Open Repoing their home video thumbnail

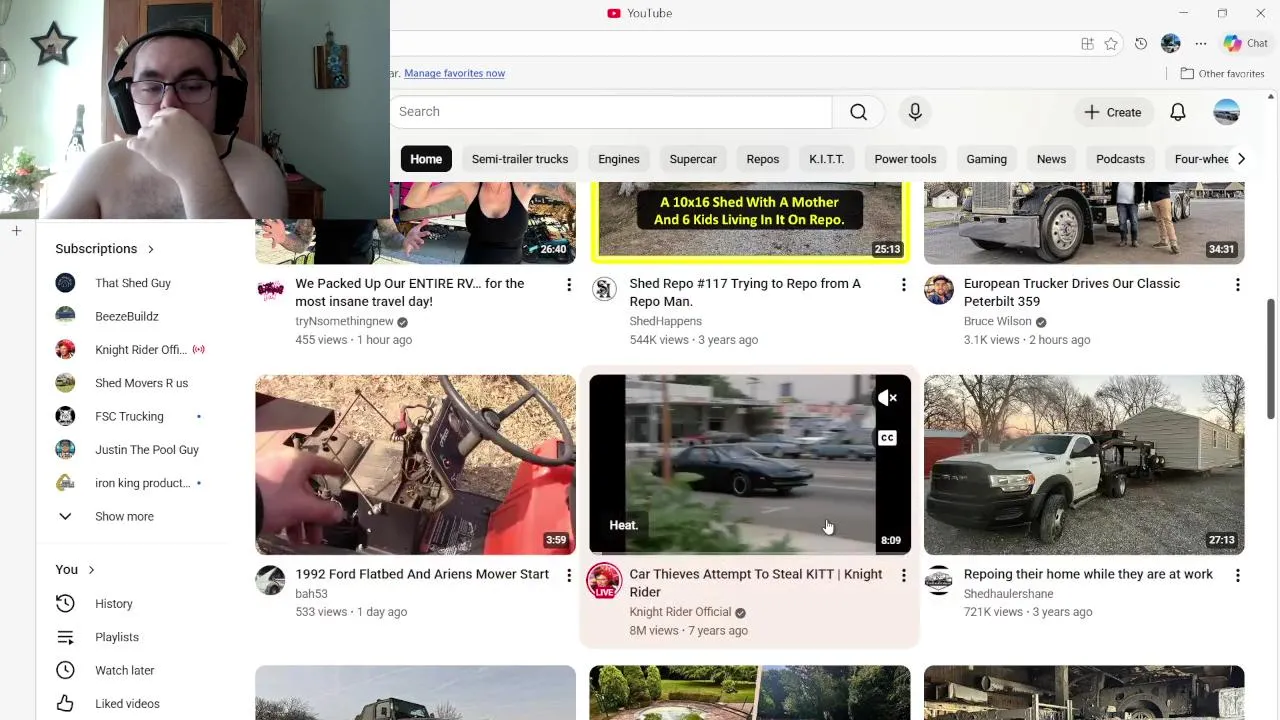pyautogui.click(x=1084, y=465)
